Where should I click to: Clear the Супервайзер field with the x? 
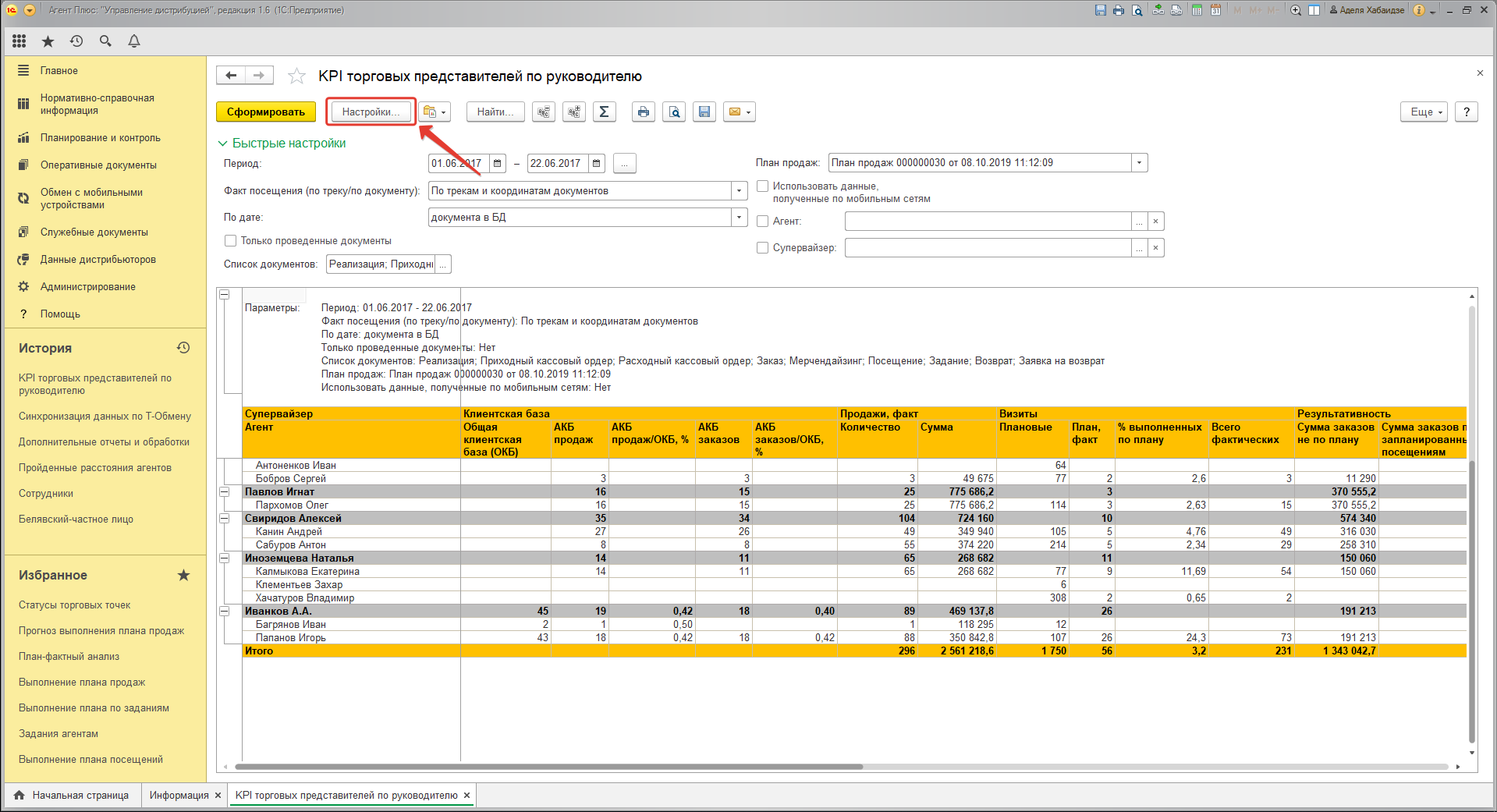pyautogui.click(x=1156, y=248)
